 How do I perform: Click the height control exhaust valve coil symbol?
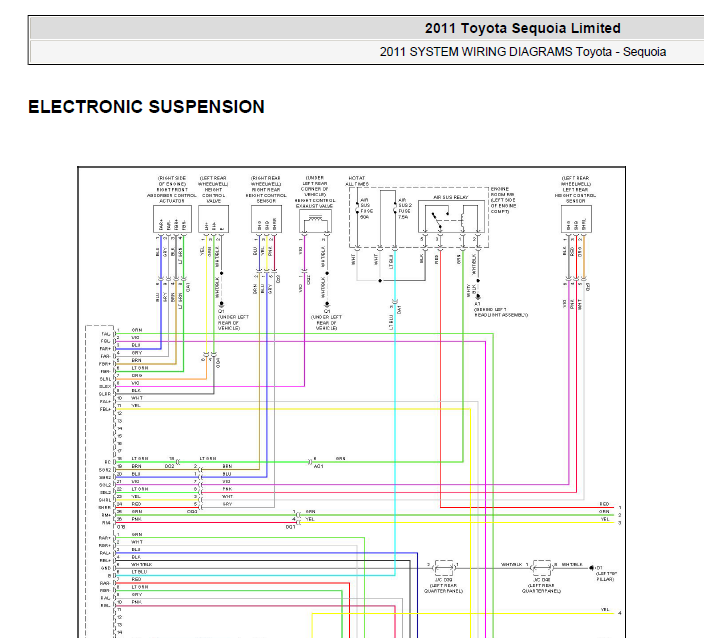(316, 220)
